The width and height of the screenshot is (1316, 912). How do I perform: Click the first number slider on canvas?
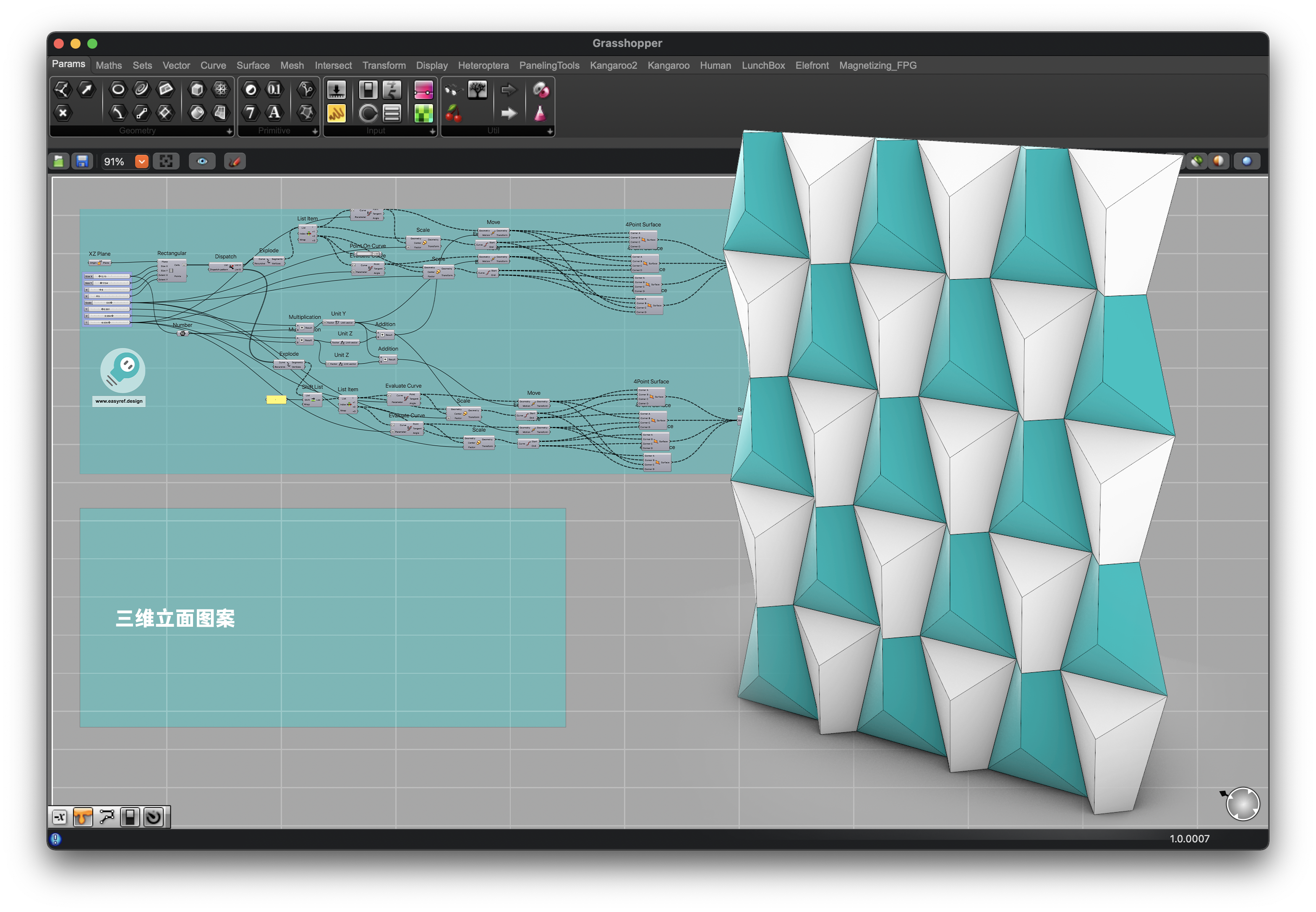point(107,276)
